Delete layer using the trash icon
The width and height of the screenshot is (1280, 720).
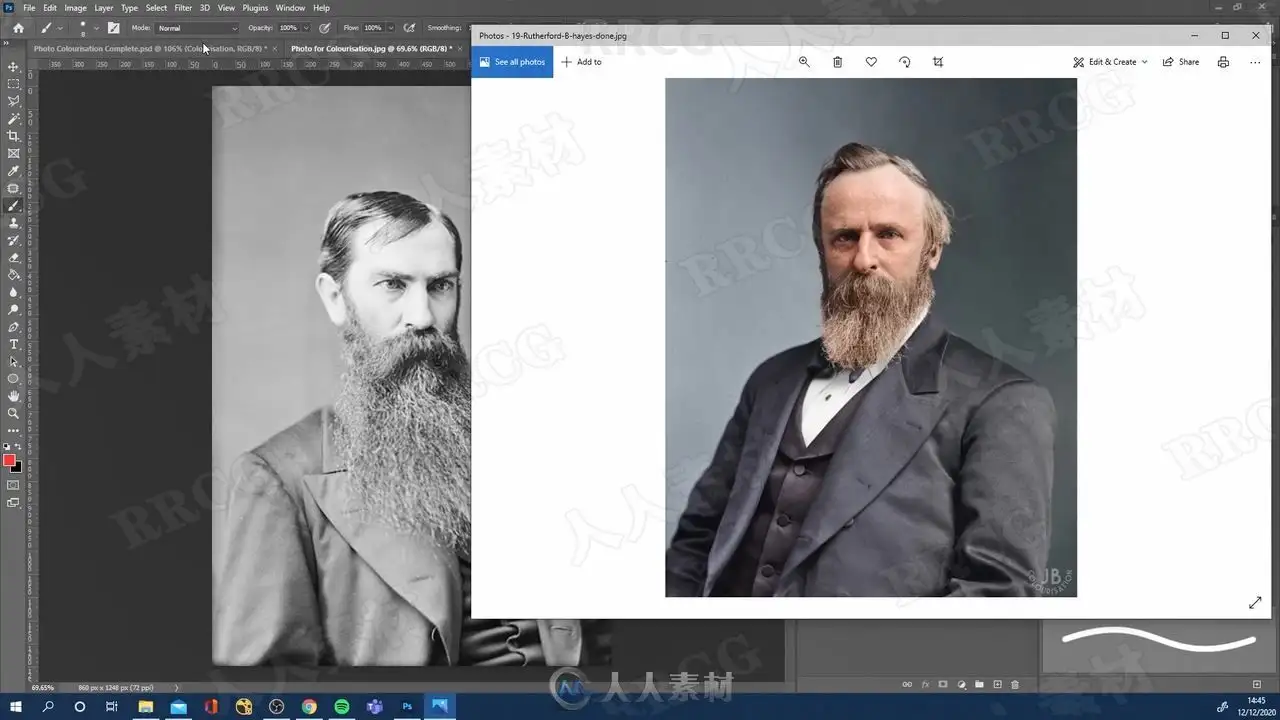[1015, 685]
